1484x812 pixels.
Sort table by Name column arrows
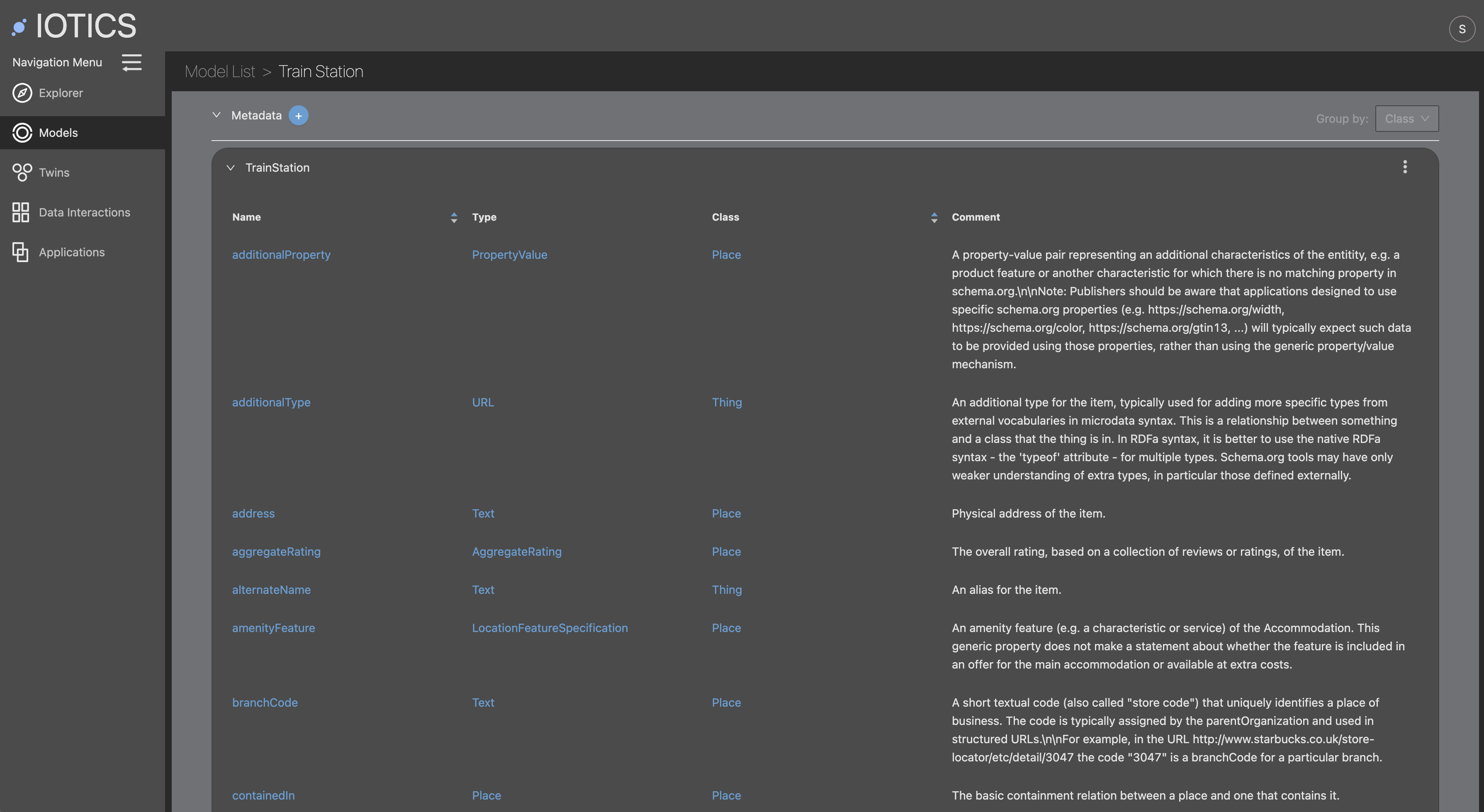point(454,218)
